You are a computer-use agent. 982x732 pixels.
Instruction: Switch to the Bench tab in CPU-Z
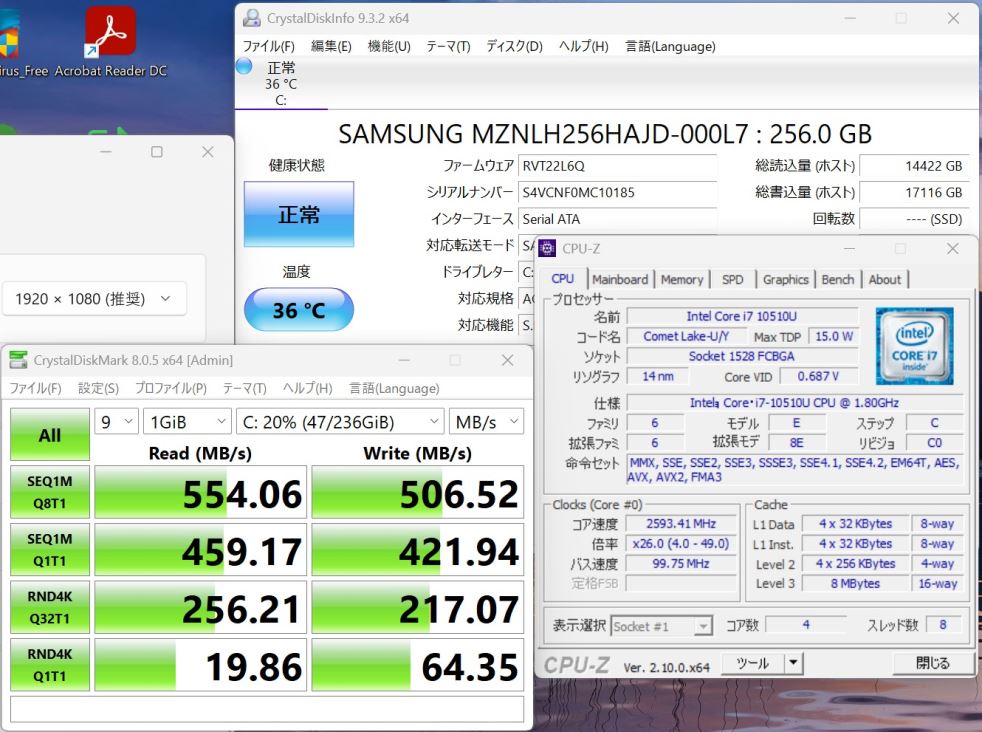click(837, 279)
